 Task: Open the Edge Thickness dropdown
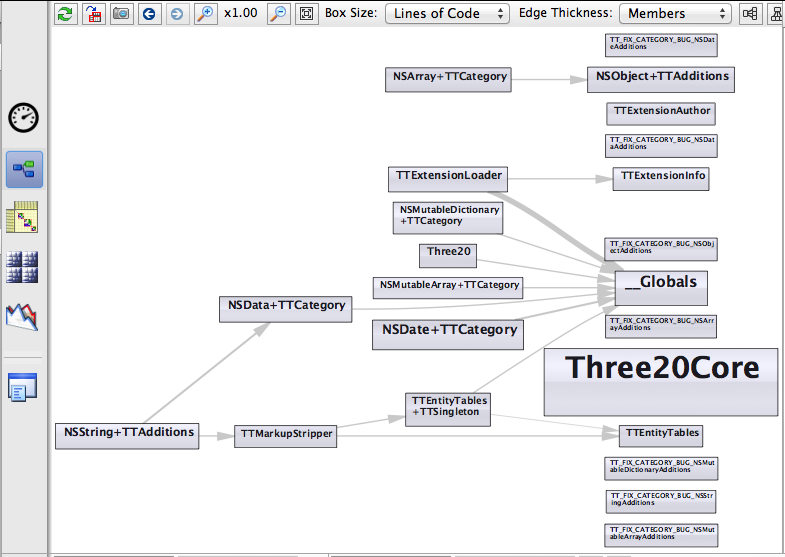pyautogui.click(x=675, y=14)
